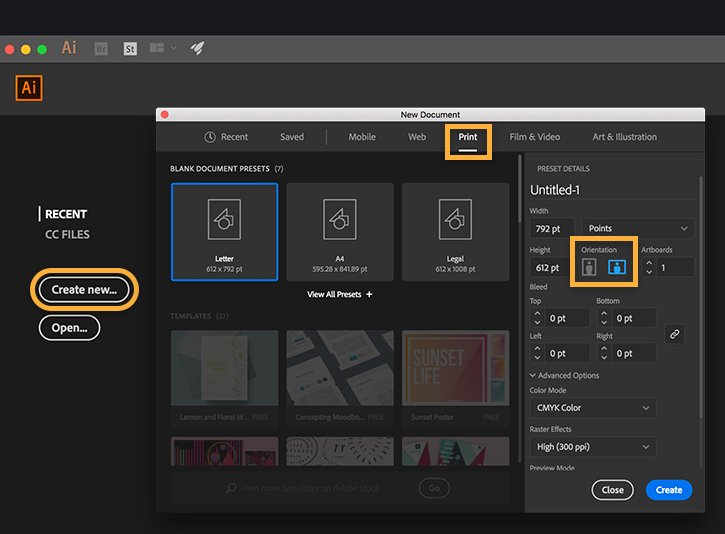Click the plus icon next to View All Presets
725x534 pixels.
point(369,295)
